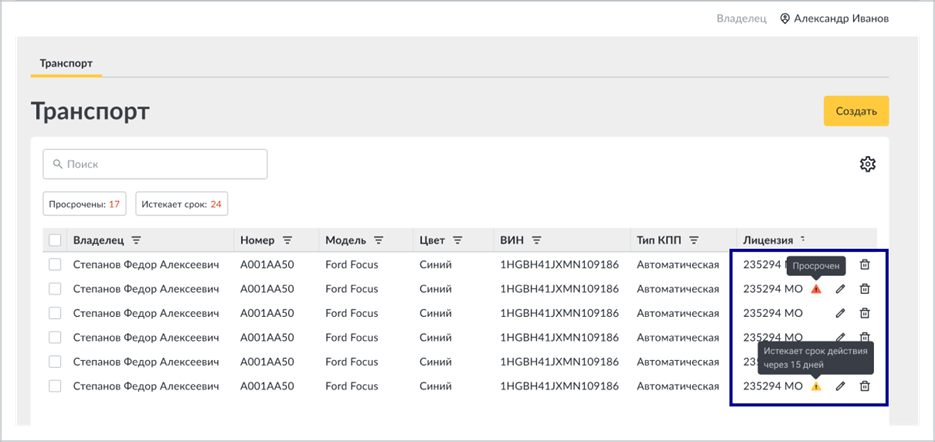
Task: Tick the select-all checkbox in table header
Action: tap(55, 240)
